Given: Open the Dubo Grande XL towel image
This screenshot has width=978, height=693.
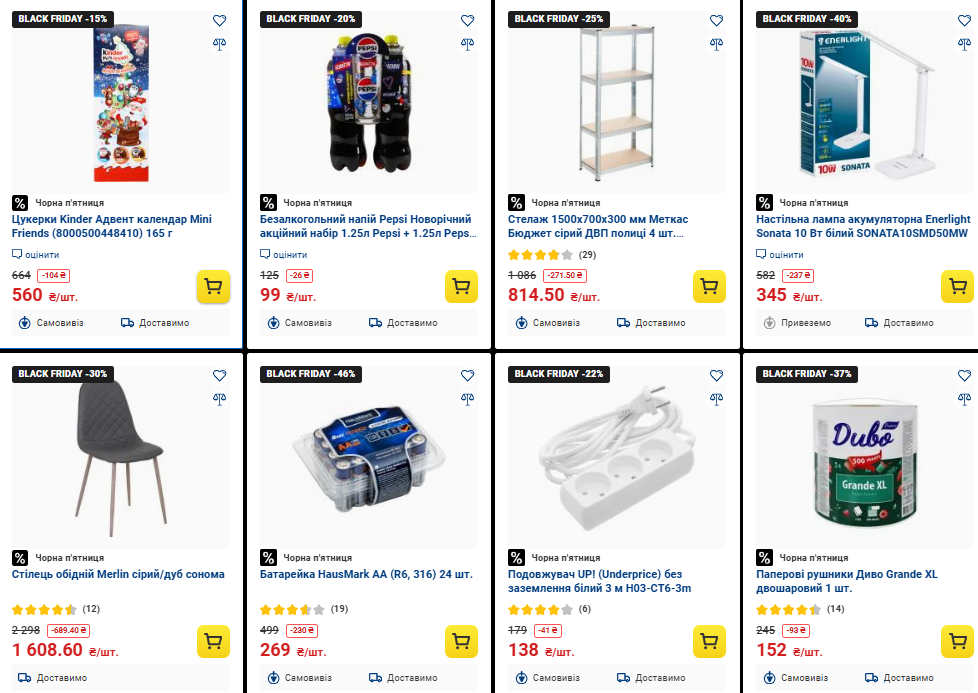Looking at the screenshot, I should coord(862,455).
